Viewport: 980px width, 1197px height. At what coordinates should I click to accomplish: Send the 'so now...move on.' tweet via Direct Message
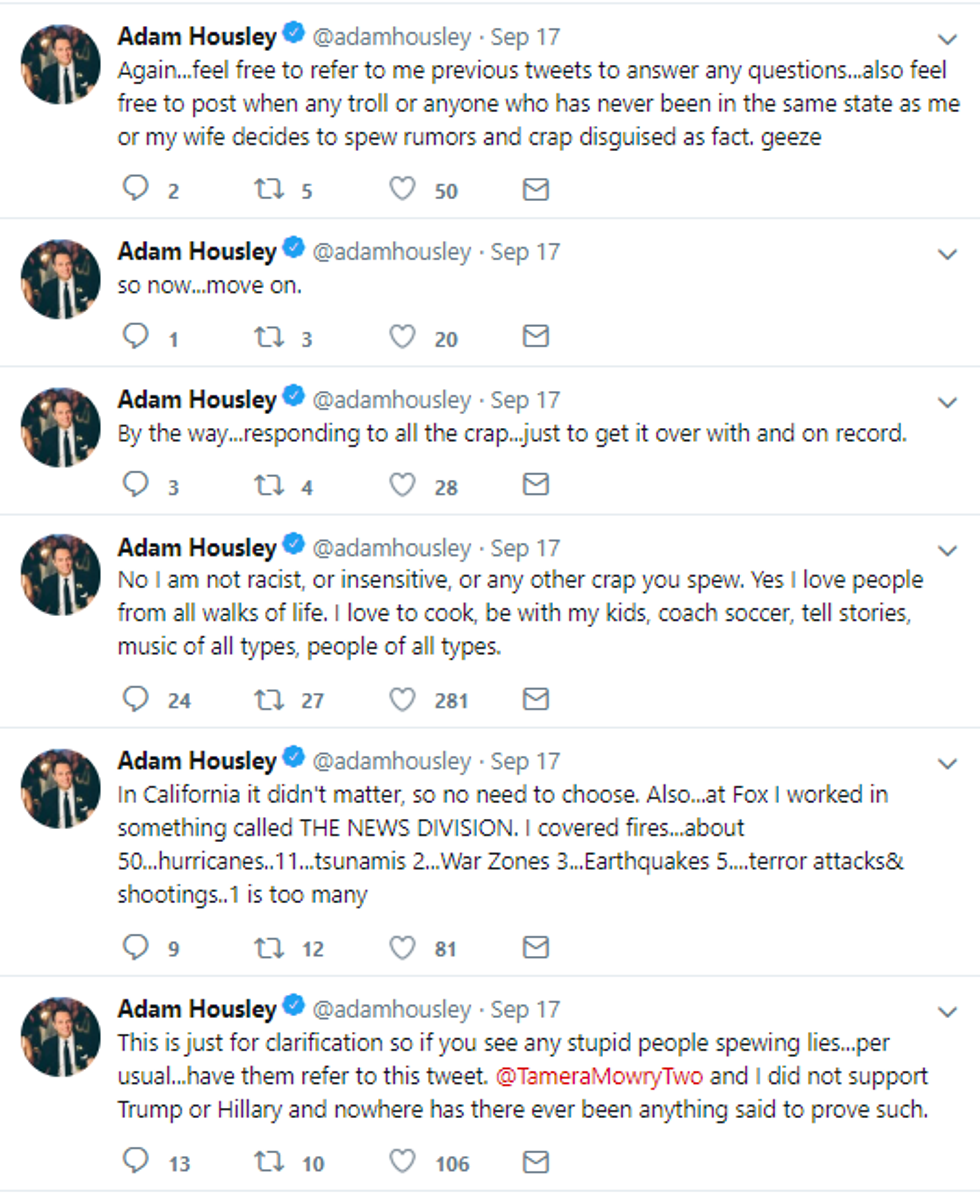(x=536, y=337)
